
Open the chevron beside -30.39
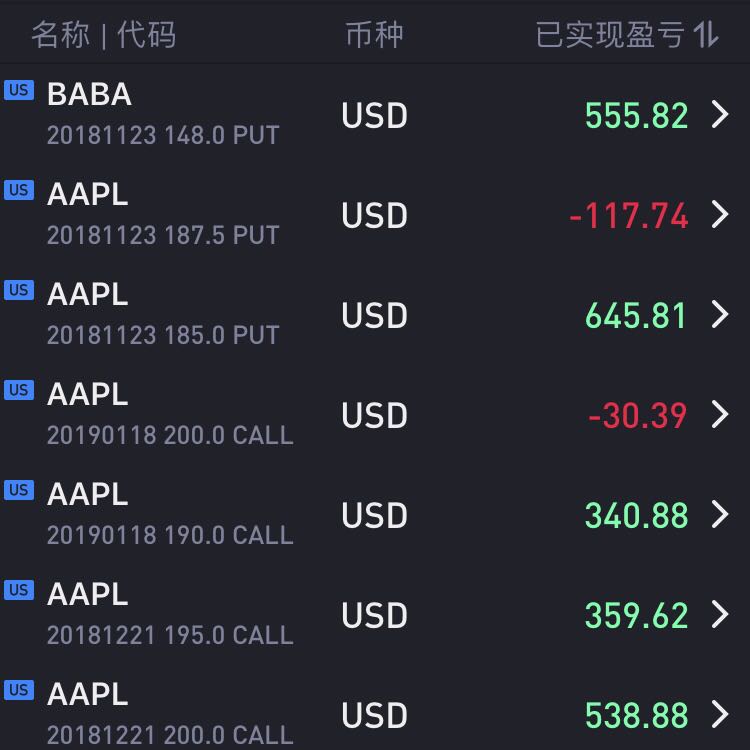tap(720, 414)
